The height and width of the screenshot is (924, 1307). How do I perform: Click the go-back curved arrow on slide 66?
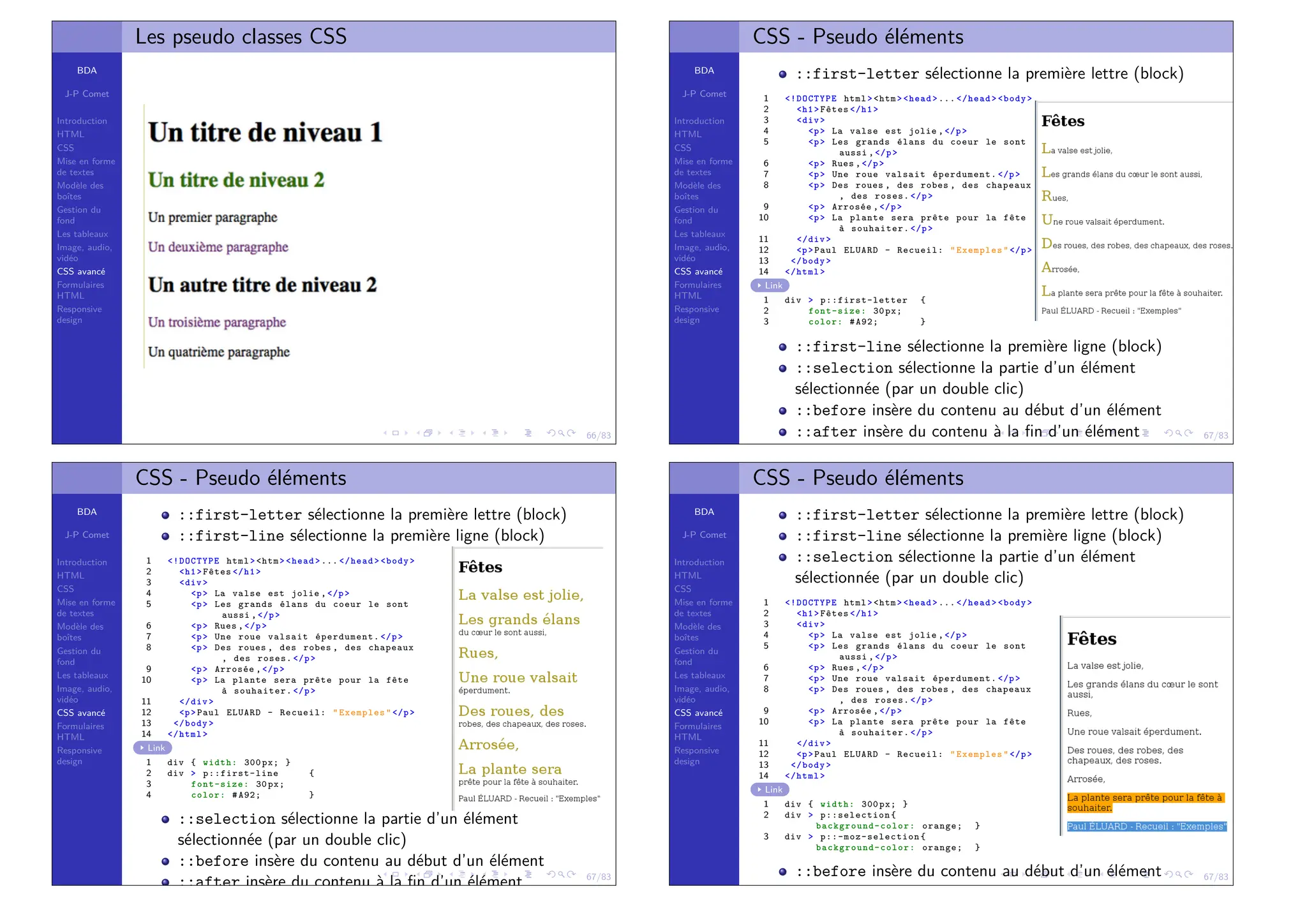pos(551,433)
